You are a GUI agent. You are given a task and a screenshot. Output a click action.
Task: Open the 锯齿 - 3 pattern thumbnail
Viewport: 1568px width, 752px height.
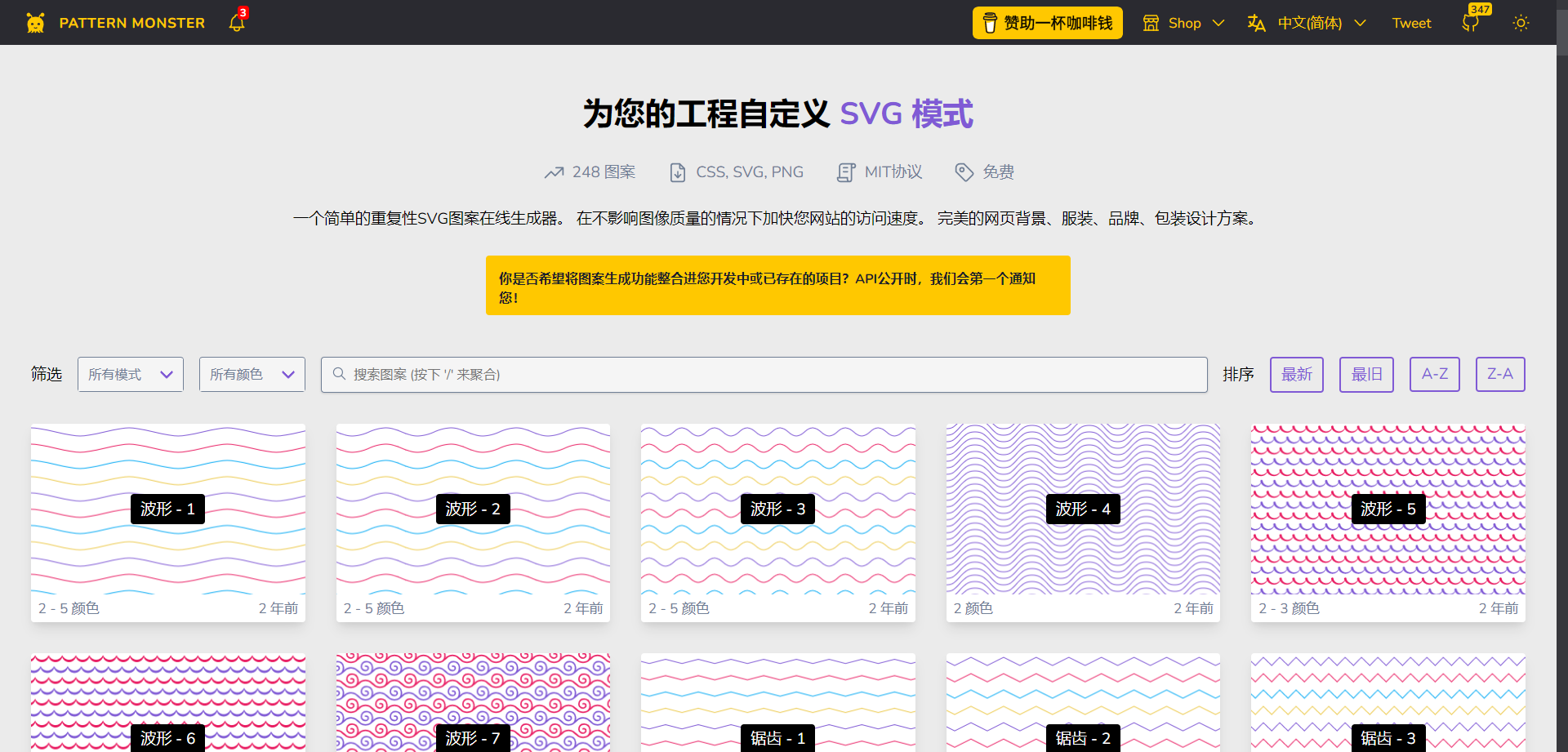[1388, 702]
